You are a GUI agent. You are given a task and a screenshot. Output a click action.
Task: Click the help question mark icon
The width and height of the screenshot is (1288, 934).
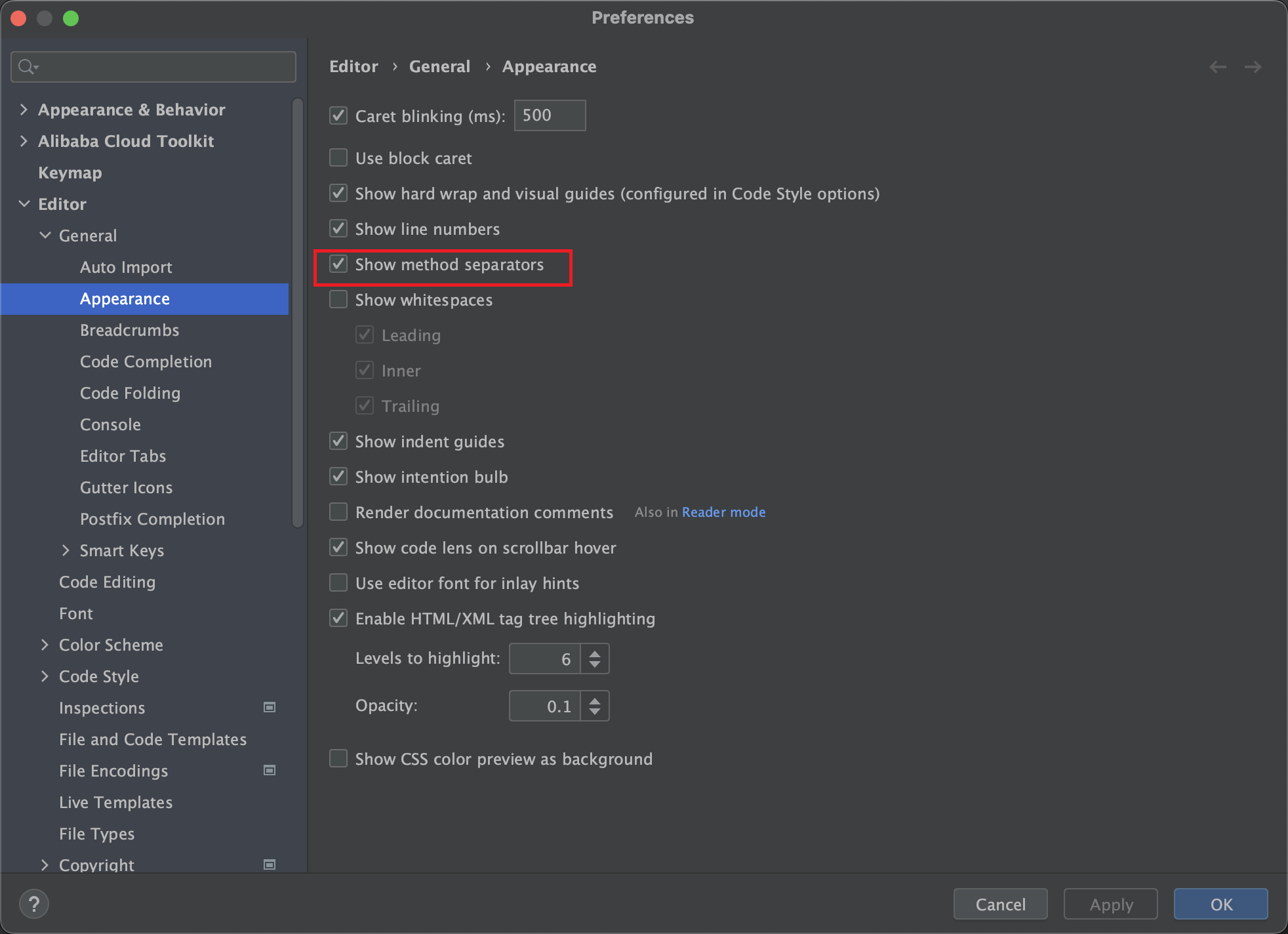(x=34, y=904)
